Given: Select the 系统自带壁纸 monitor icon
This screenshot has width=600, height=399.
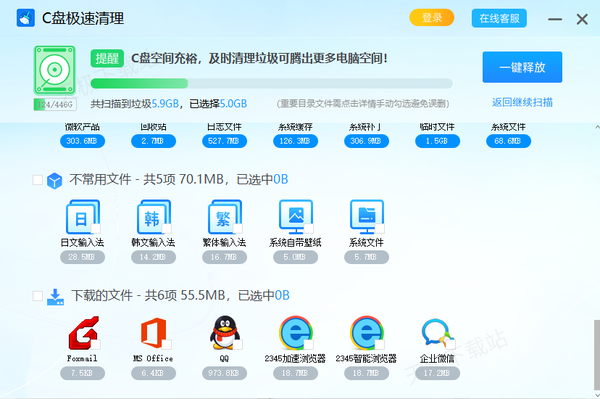Looking at the screenshot, I should tap(295, 217).
